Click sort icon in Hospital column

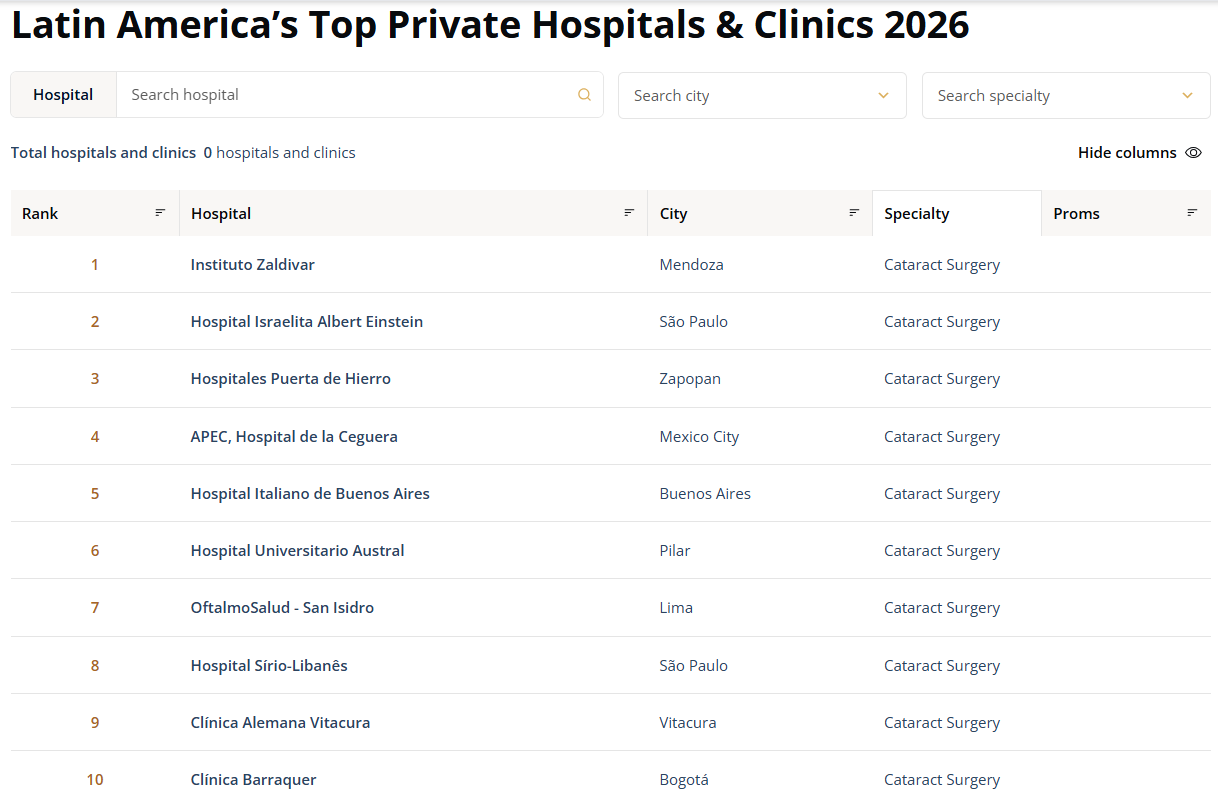(629, 213)
